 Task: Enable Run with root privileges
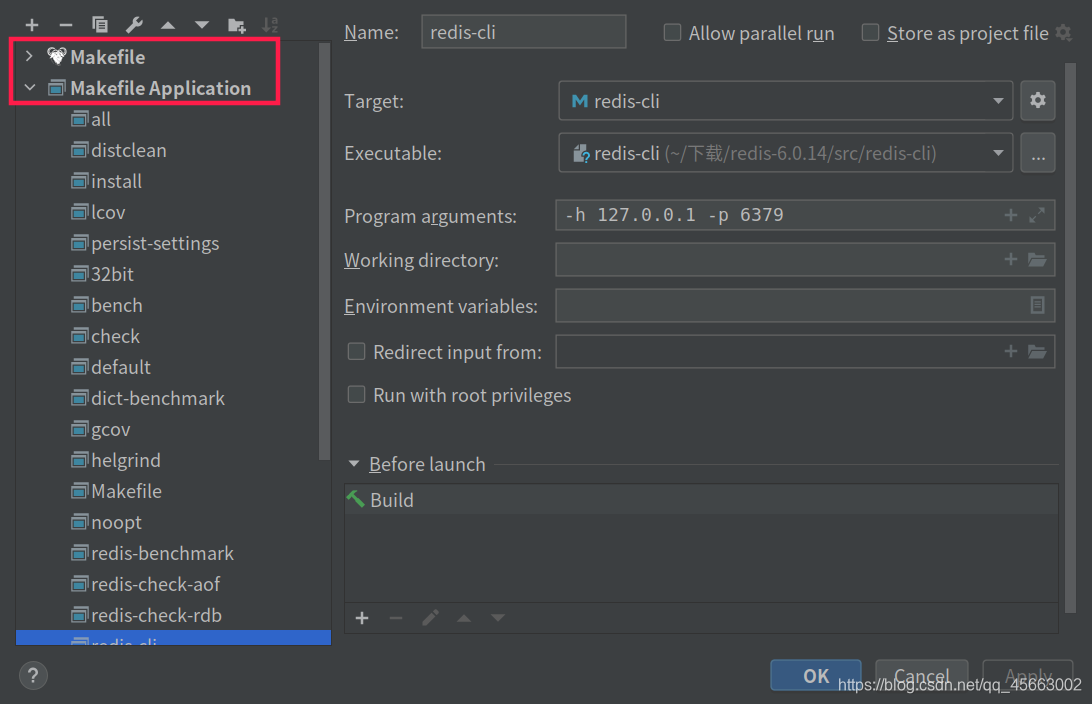tap(356, 394)
